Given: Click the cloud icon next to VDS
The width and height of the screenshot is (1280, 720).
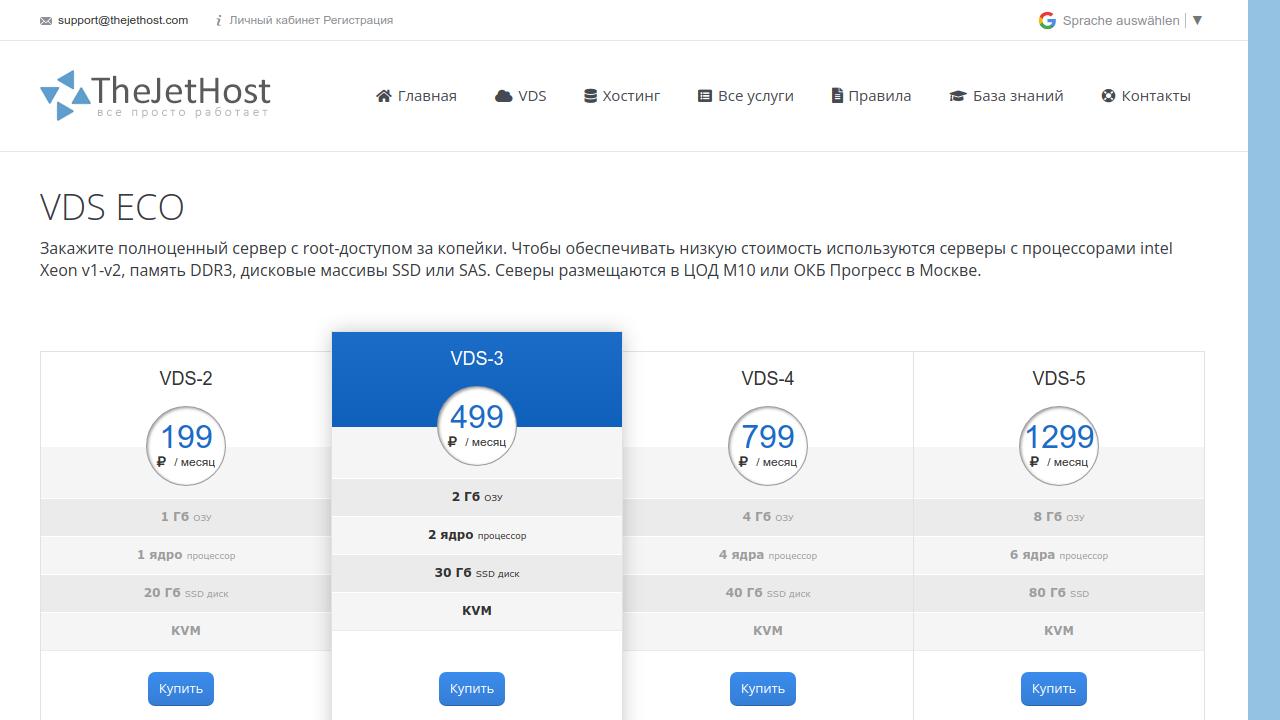Looking at the screenshot, I should [504, 96].
